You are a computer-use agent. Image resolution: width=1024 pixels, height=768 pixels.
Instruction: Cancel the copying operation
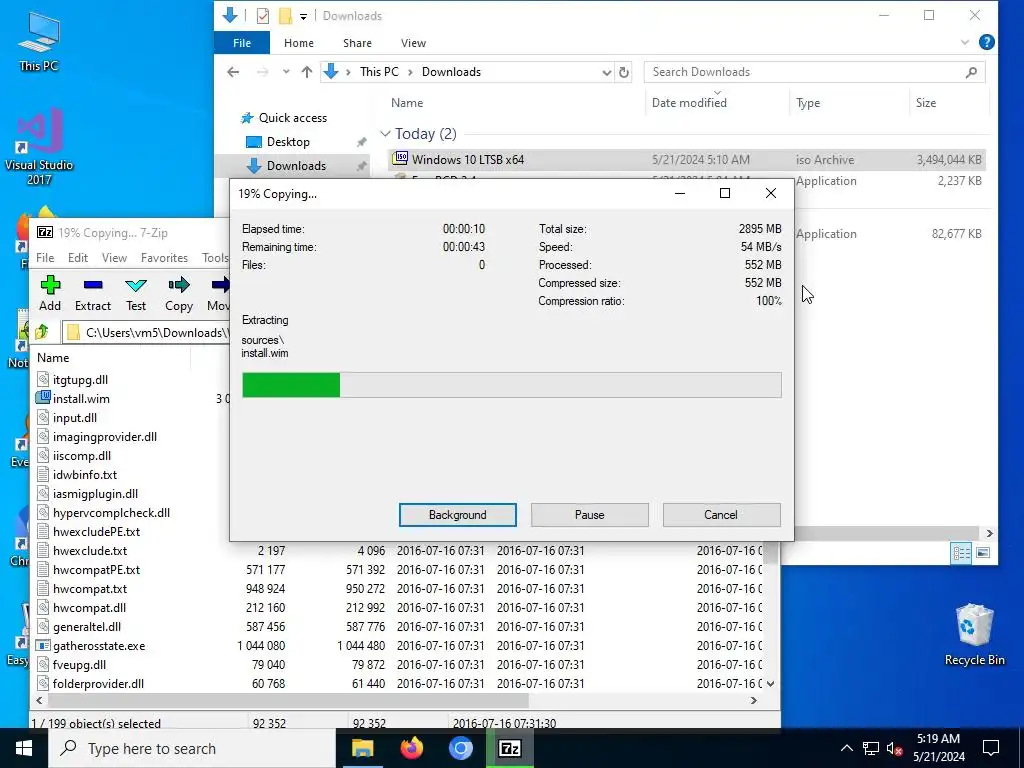coord(721,515)
